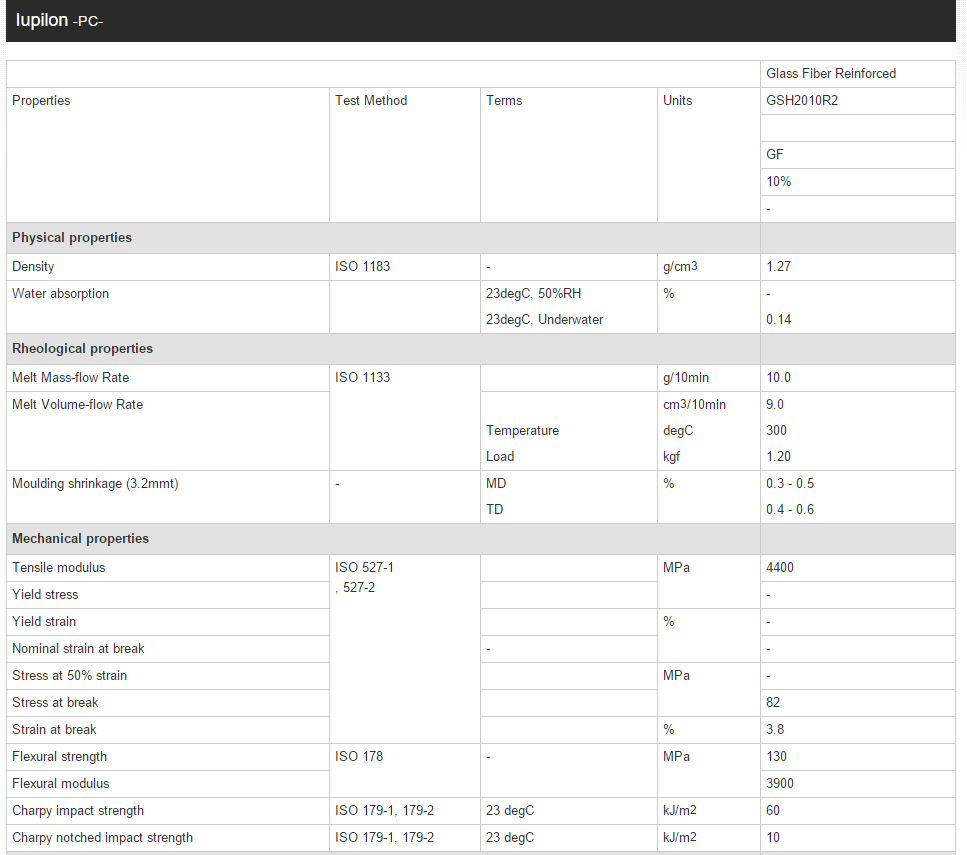This screenshot has height=855, width=967.
Task: Click the Flexural modulus label
Action: (60, 784)
